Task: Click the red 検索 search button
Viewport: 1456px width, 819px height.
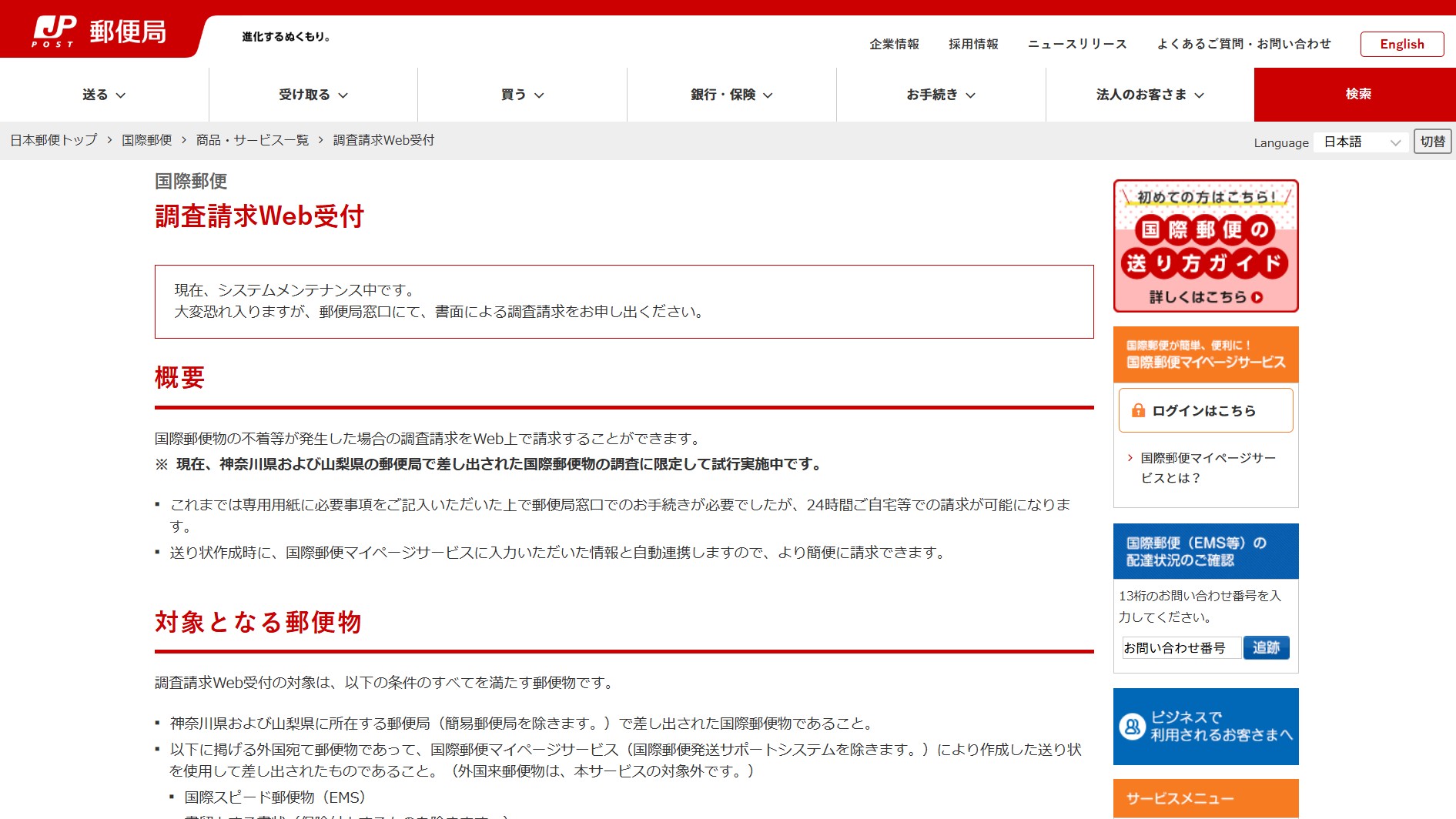Action: (1355, 95)
